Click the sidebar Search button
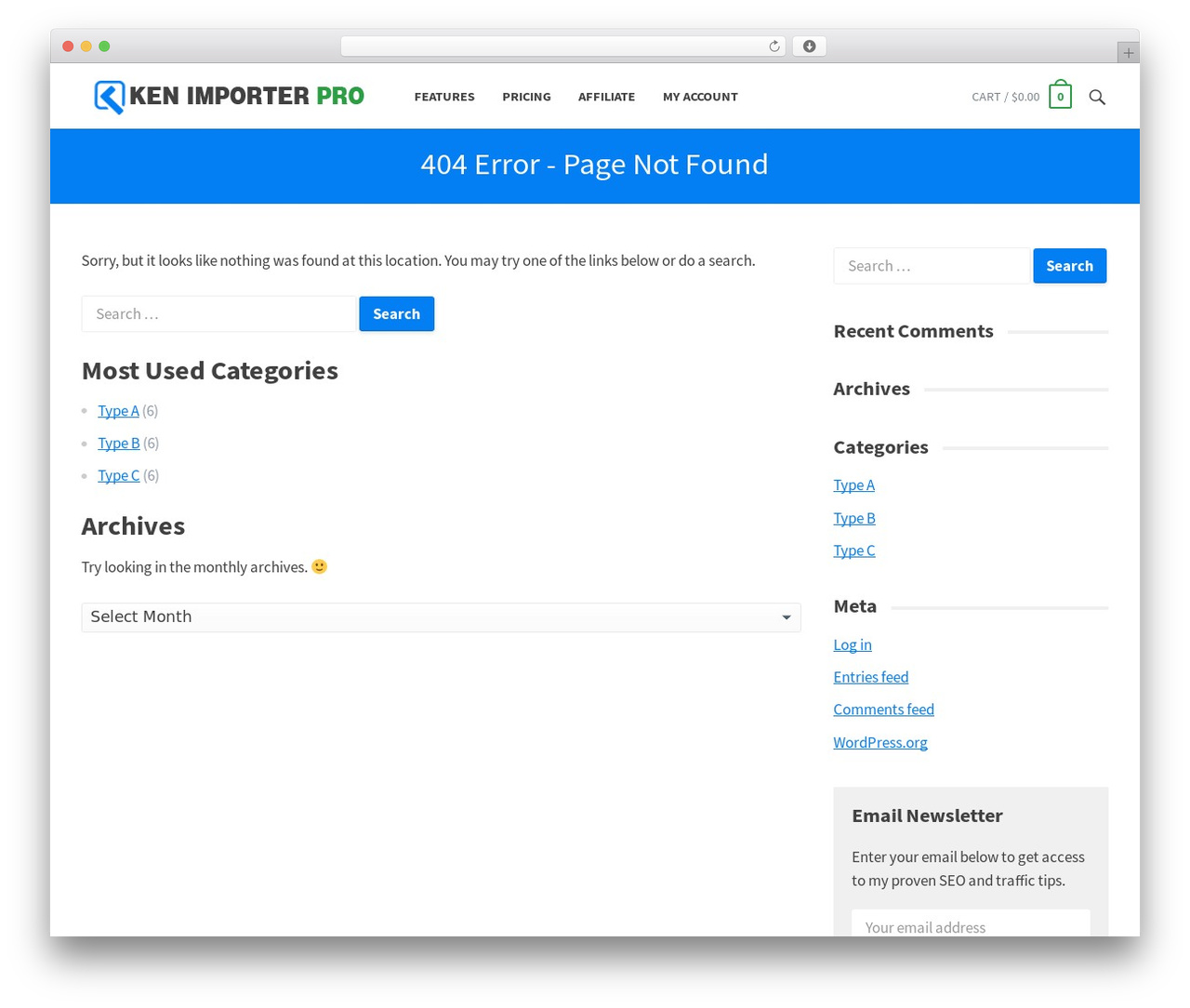The width and height of the screenshot is (1190, 1008). pyautogui.click(x=1070, y=266)
